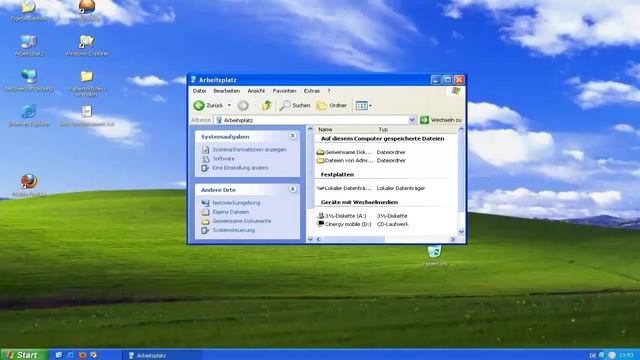Open the Software task link
640x360 pixels.
[x=223, y=158]
